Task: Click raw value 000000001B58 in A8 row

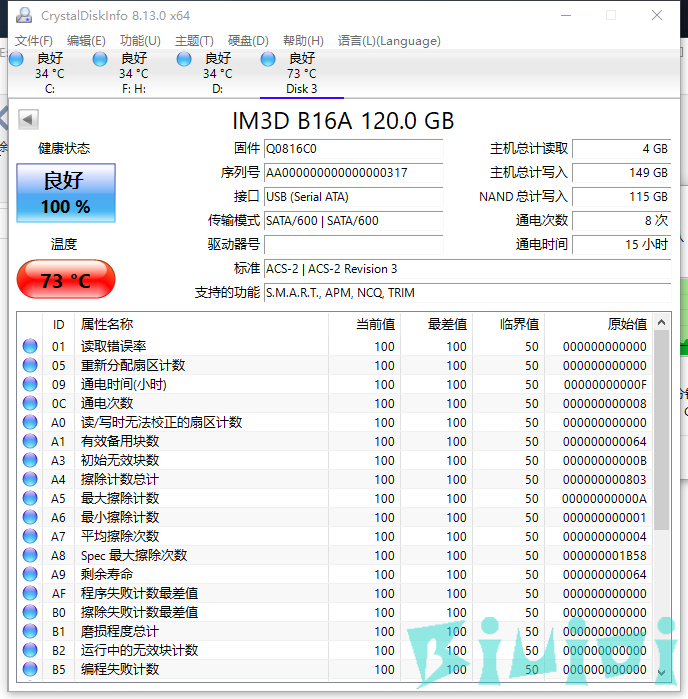Action: coord(604,555)
